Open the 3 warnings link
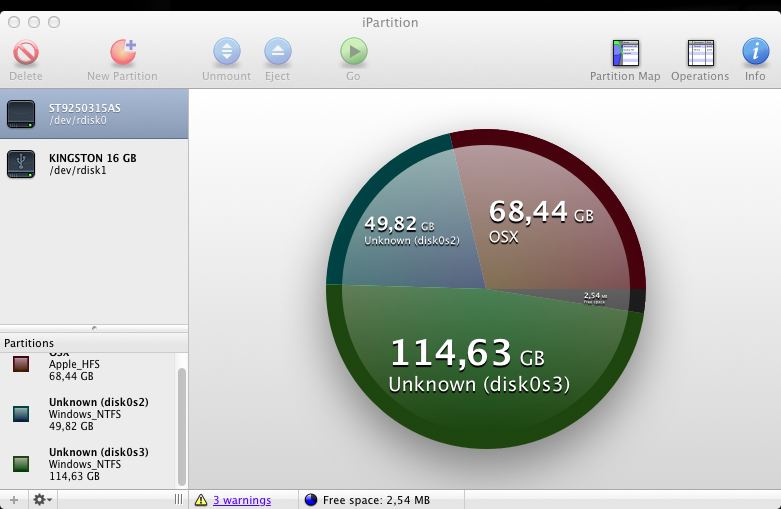 [241, 500]
